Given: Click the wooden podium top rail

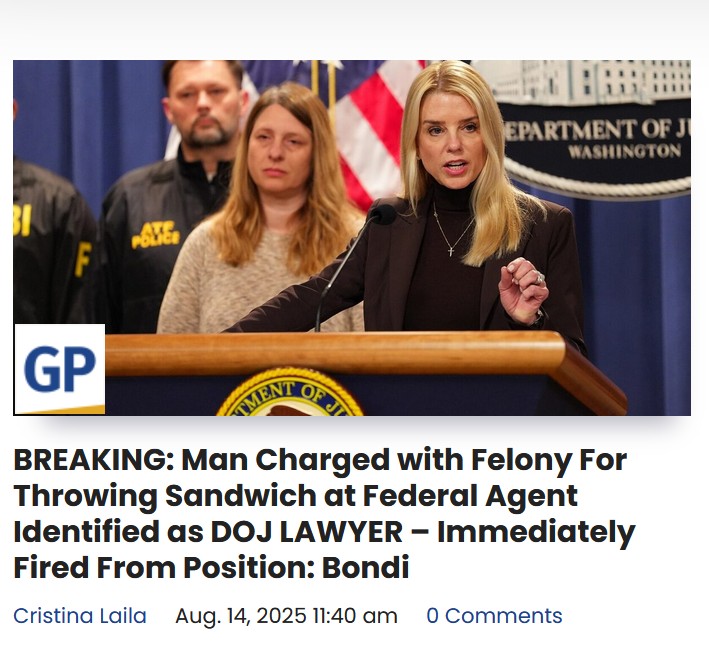Looking at the screenshot, I should 335,354.
